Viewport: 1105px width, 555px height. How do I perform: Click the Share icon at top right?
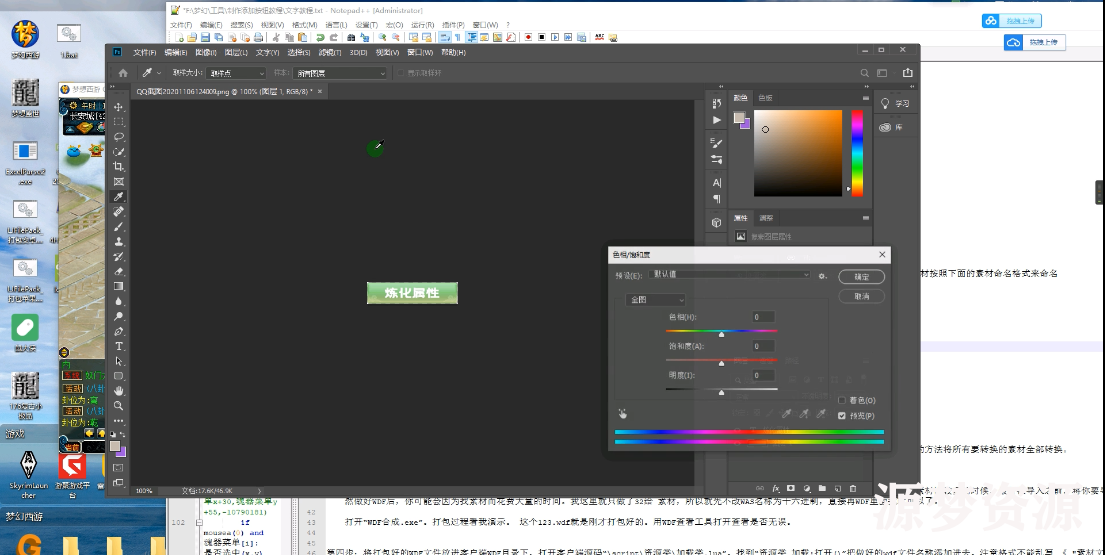click(907, 73)
